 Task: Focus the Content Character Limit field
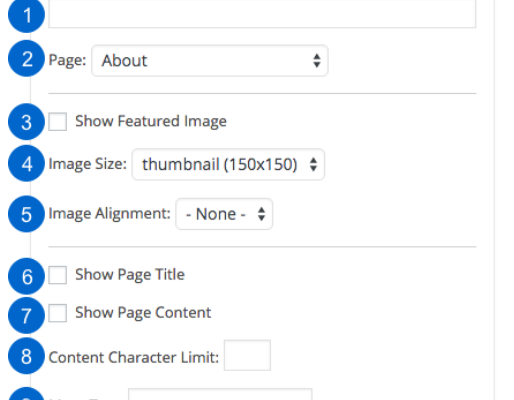pos(247,355)
